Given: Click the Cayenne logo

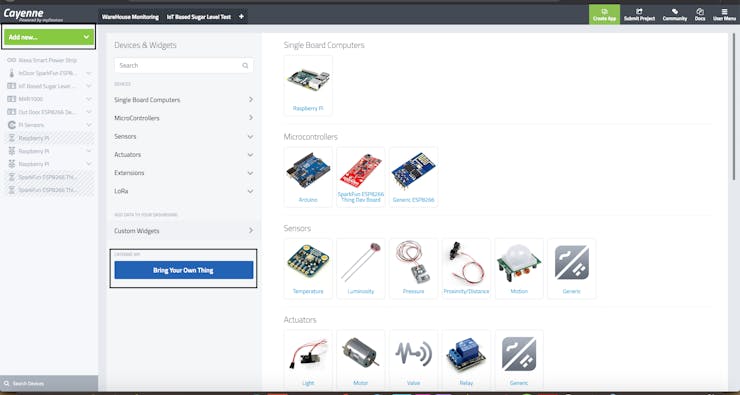Looking at the screenshot, I should tap(33, 15).
